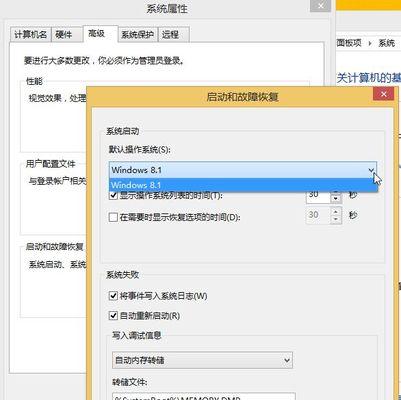The image size is (401, 400).
Task: Click the down arrow of the 恢复选项 time spinner
Action: pos(336,219)
